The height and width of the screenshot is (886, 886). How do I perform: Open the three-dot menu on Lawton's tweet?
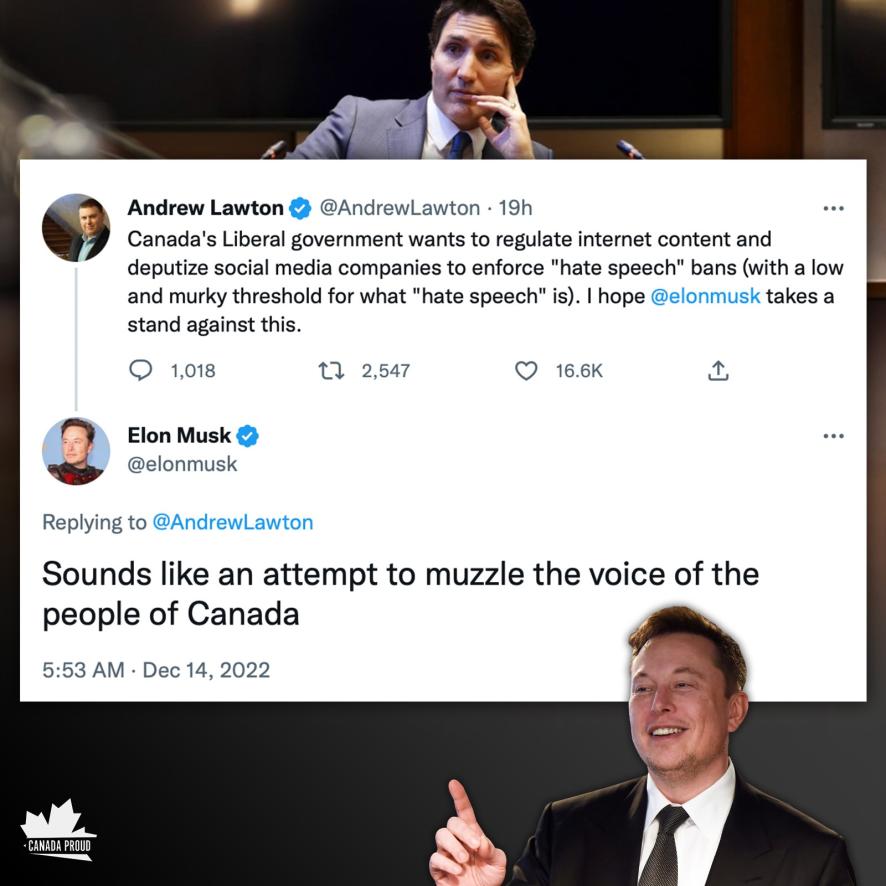click(x=833, y=209)
